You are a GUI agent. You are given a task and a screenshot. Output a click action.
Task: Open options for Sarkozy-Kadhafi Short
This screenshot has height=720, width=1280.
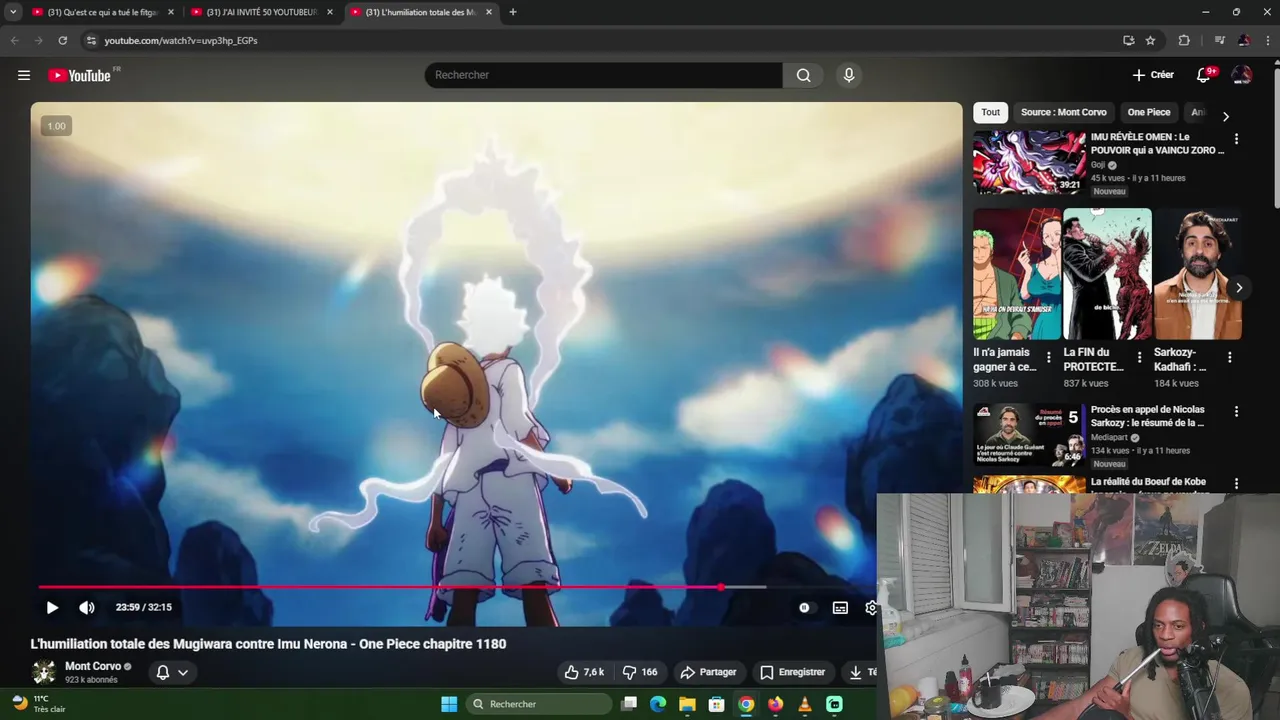1229,357
